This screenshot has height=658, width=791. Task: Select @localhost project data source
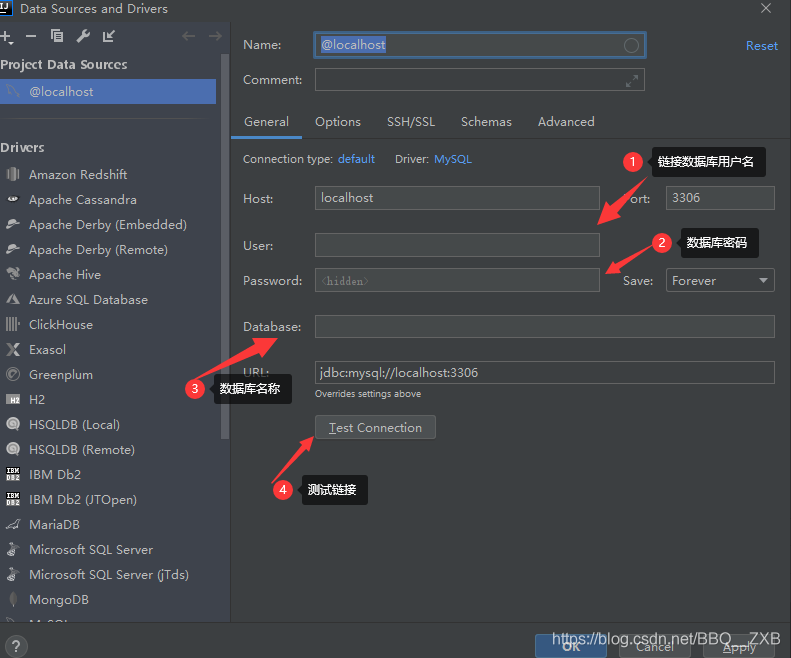point(108,91)
